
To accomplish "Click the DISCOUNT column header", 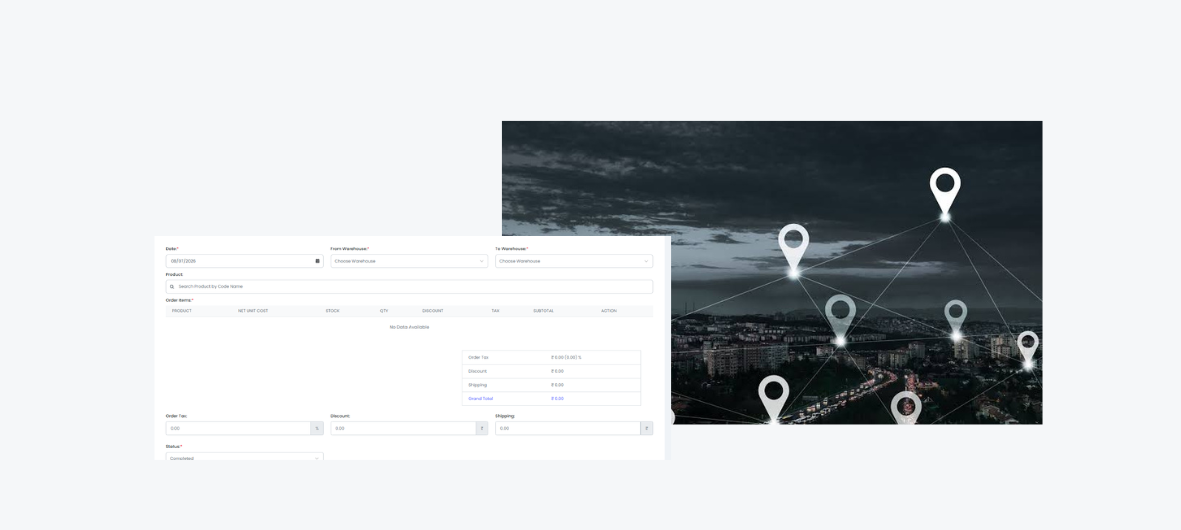I will click(433, 311).
